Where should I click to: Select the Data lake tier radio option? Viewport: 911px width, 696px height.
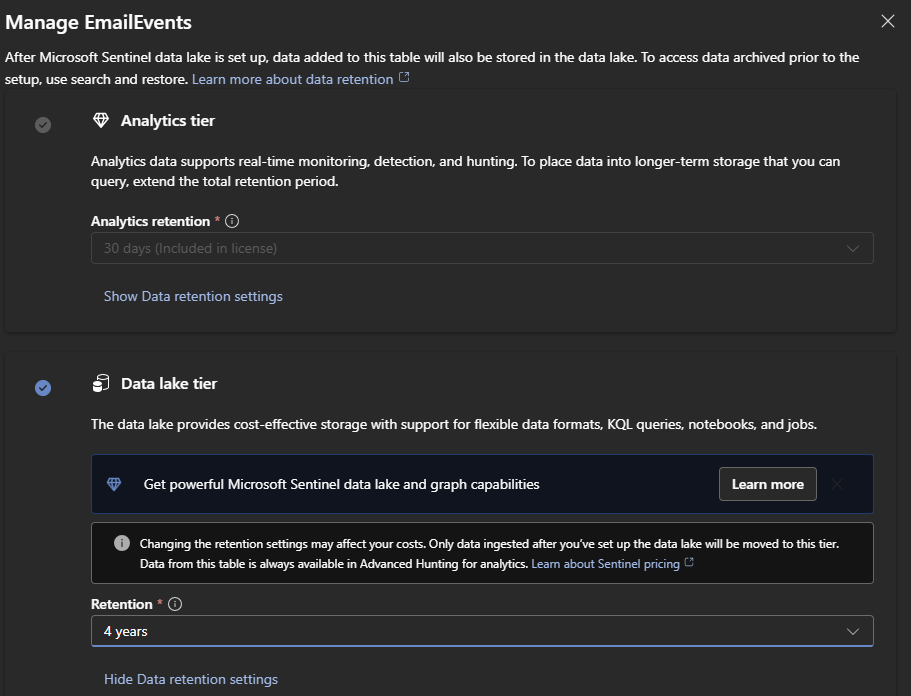(x=43, y=388)
